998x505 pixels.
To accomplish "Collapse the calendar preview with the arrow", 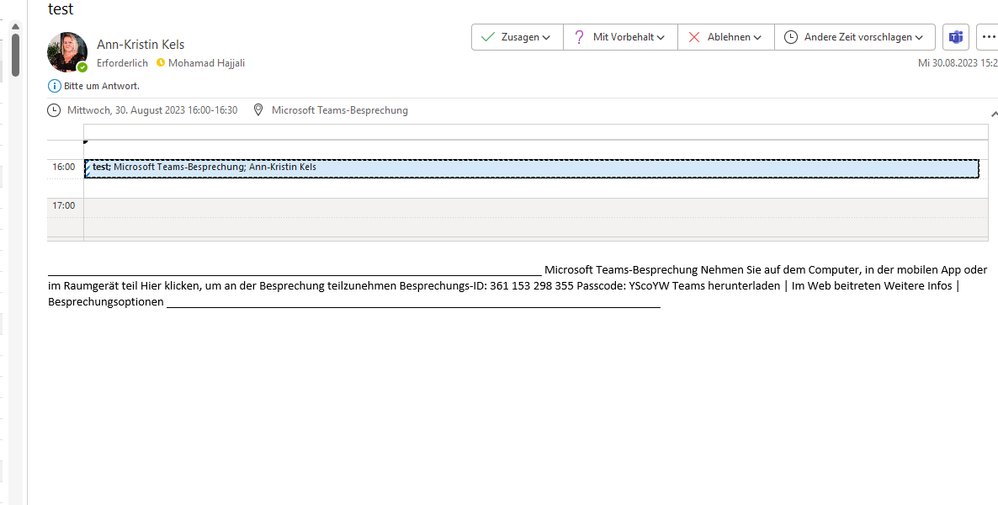I will point(994,113).
